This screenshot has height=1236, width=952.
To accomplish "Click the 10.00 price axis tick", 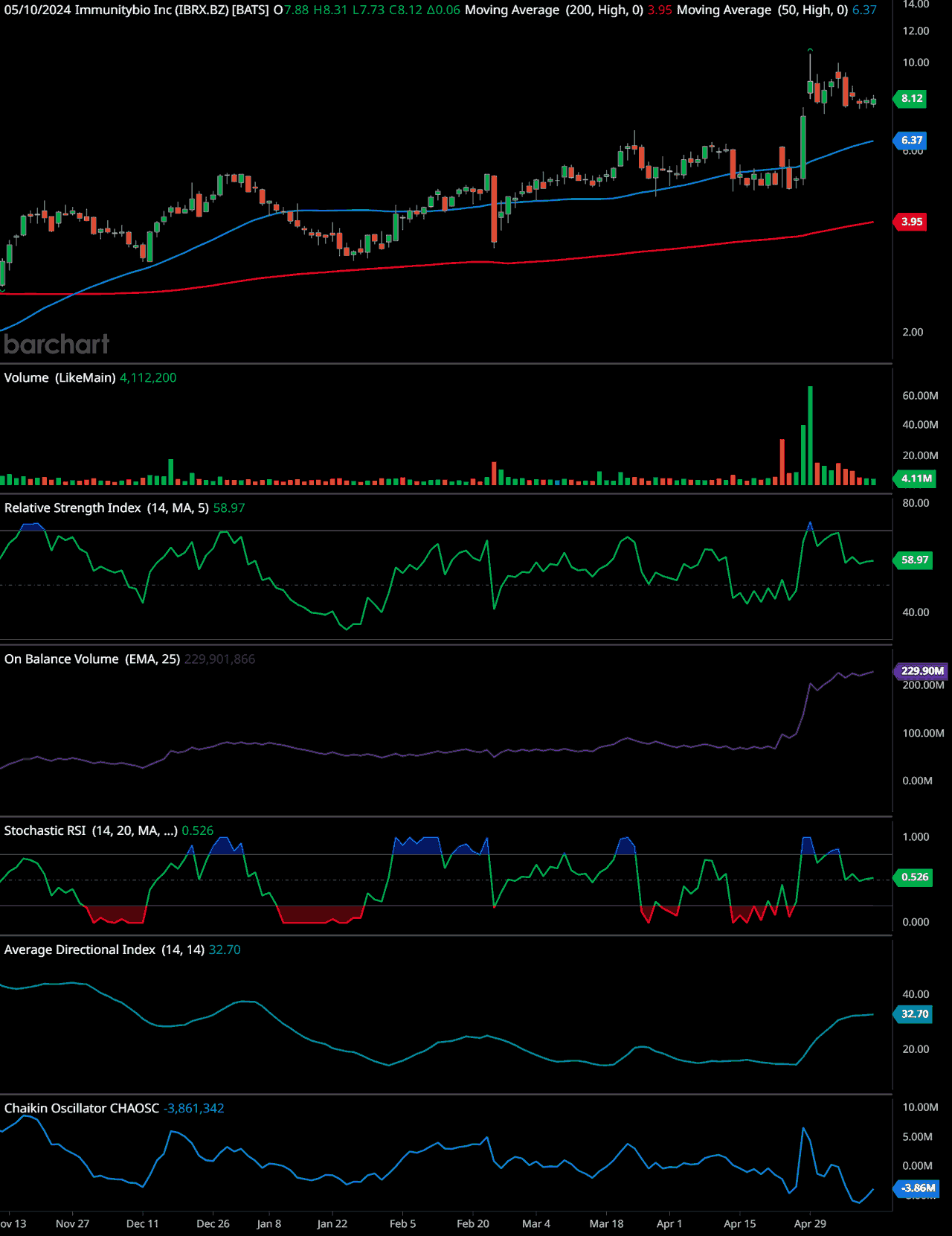I will pyautogui.click(x=916, y=62).
